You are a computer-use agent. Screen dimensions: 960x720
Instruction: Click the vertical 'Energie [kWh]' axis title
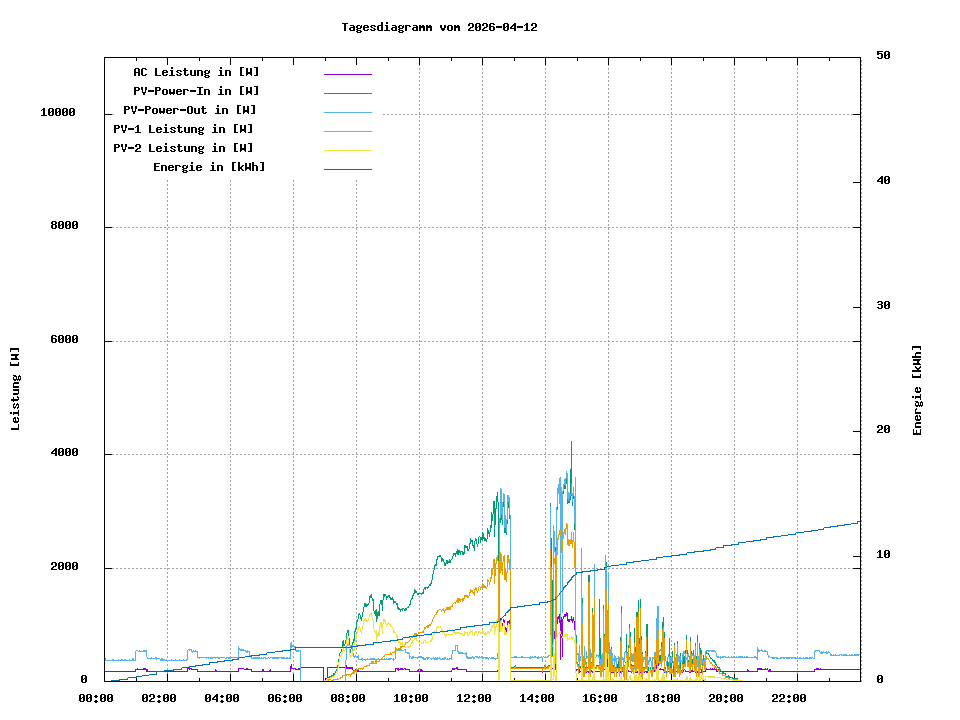pos(918,390)
